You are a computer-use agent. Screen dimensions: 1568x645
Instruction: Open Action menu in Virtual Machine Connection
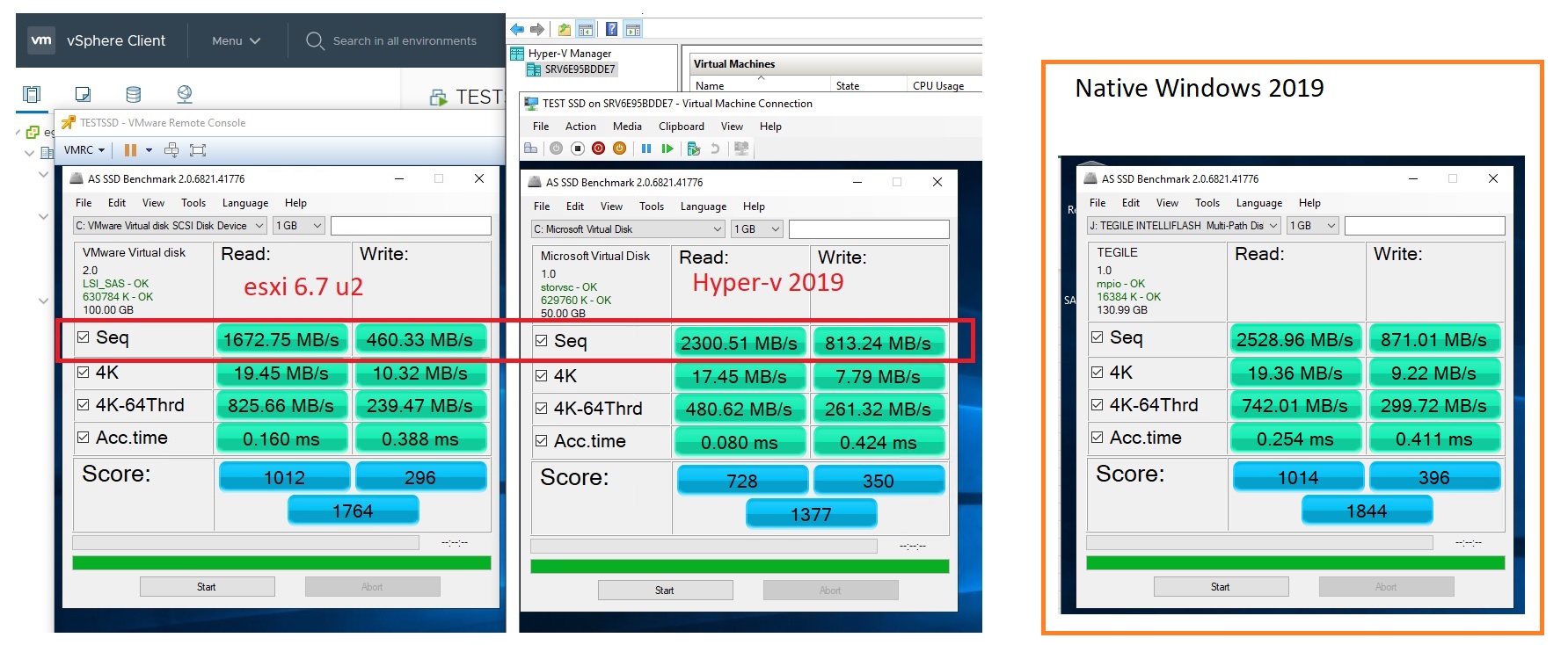(580, 127)
